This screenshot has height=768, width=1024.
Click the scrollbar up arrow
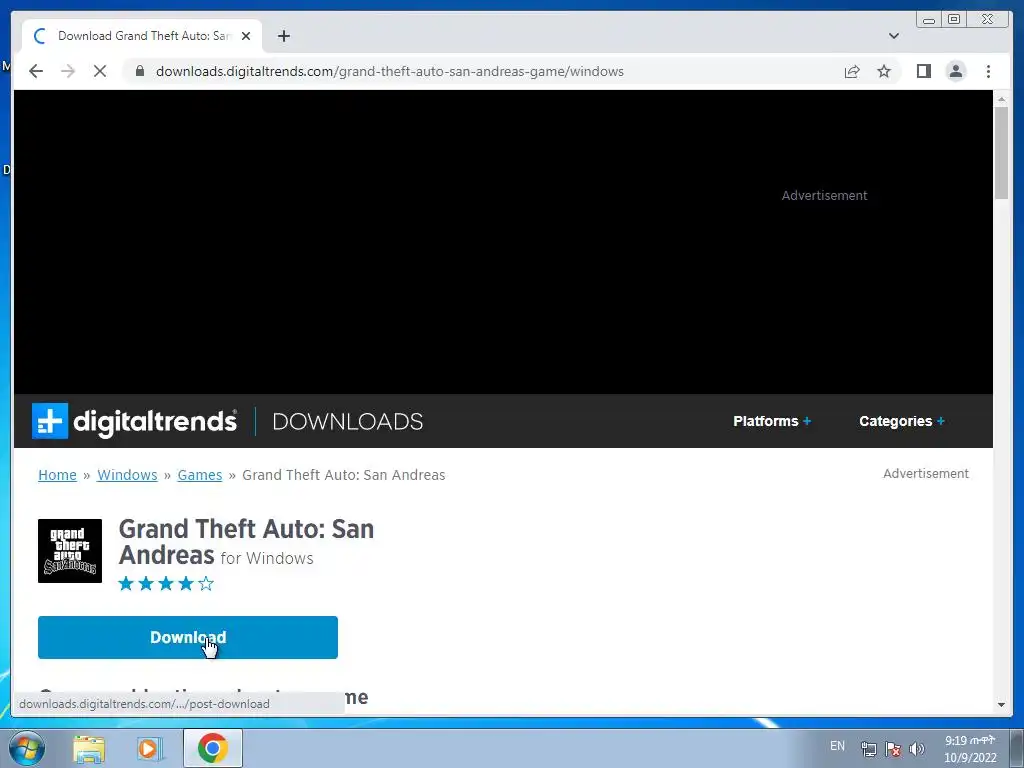tap(1001, 99)
